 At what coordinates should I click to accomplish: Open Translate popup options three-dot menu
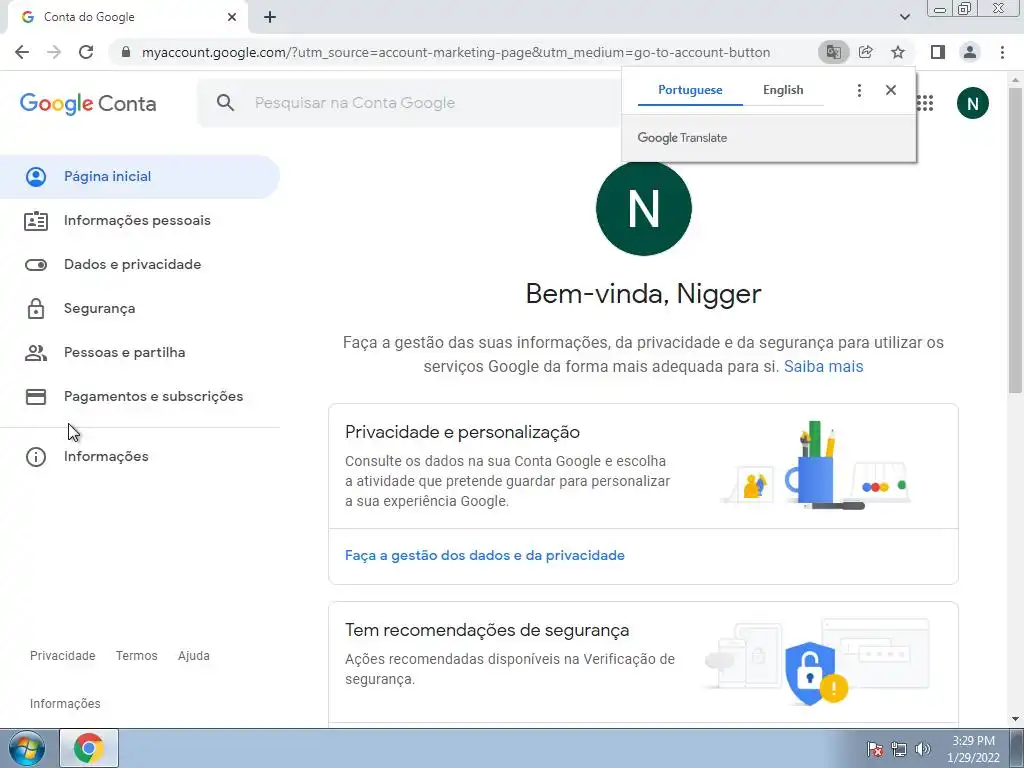coord(859,90)
